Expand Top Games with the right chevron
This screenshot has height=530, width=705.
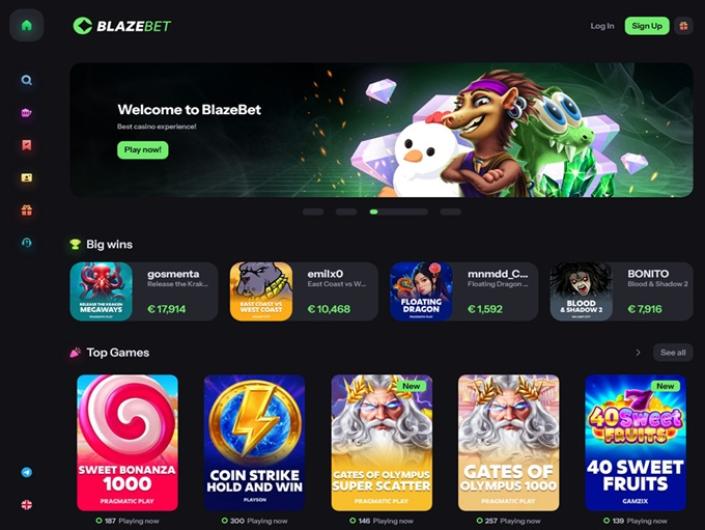[638, 353]
